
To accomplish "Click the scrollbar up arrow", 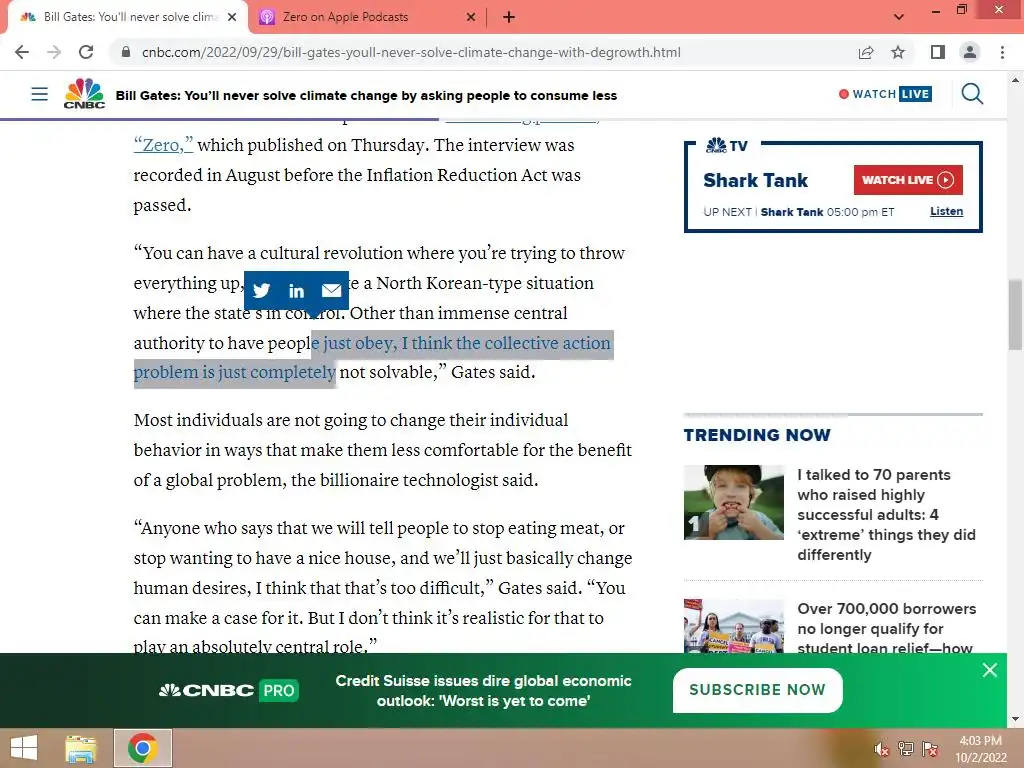I will click(1015, 80).
